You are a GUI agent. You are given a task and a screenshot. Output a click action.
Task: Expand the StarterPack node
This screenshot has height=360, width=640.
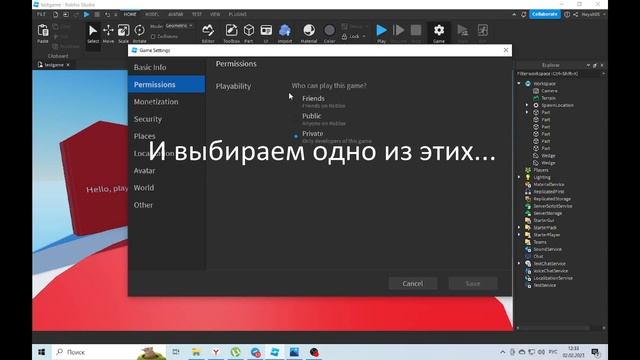(x=519, y=227)
